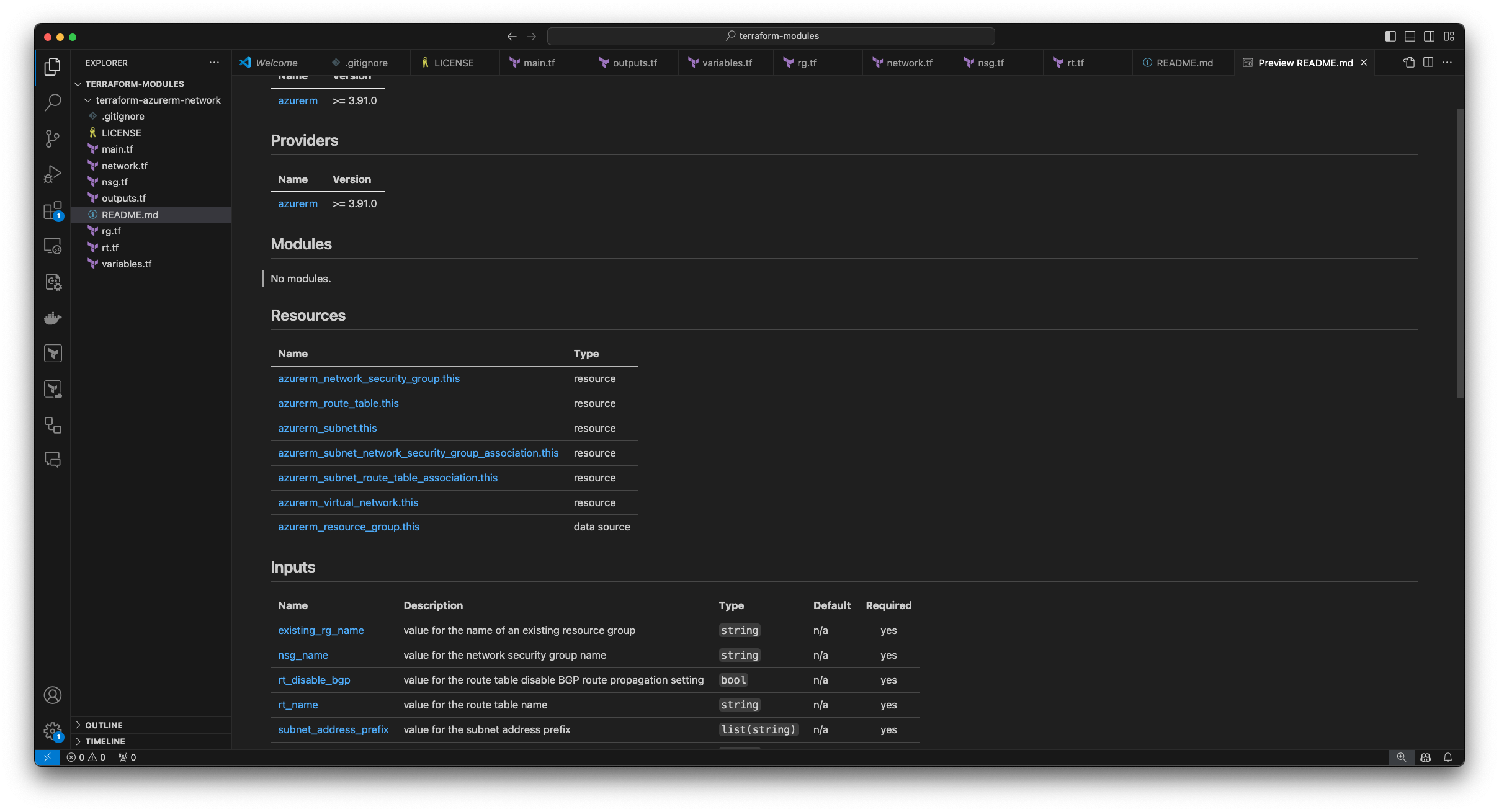Open the azurerm_route_table.this link
1499x812 pixels.
338,403
